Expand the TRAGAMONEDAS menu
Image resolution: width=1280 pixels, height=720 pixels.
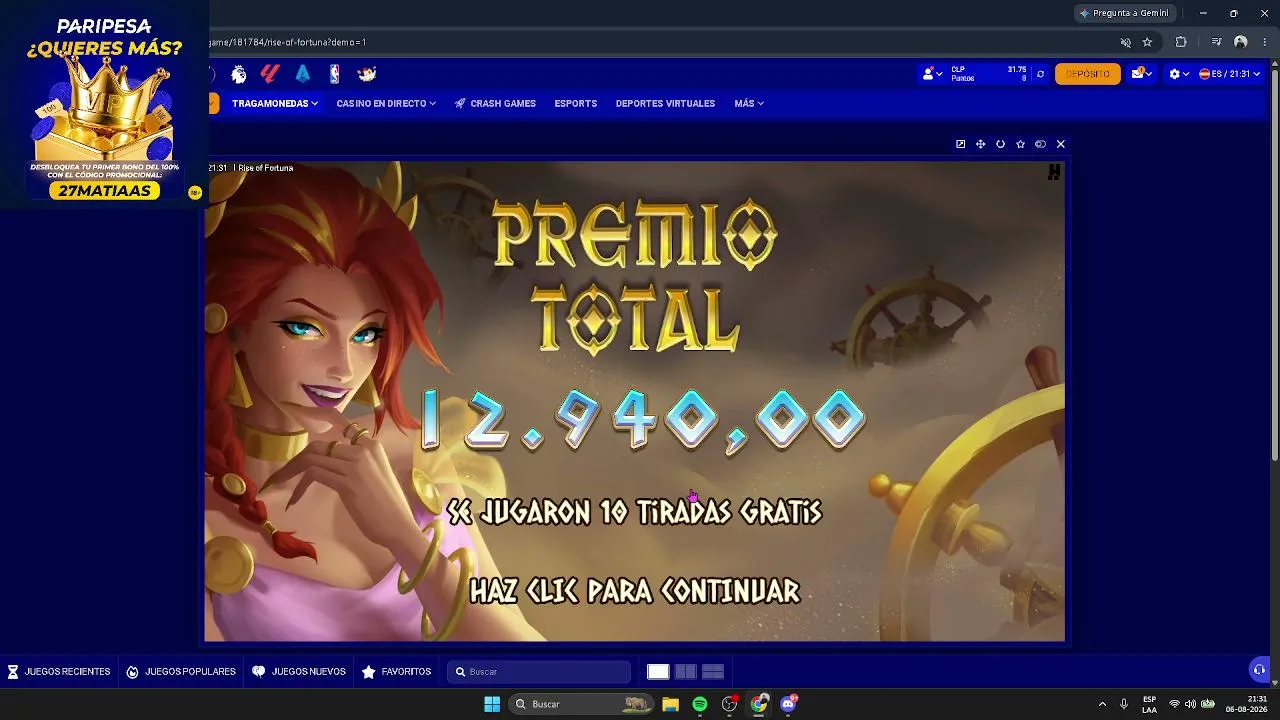click(275, 103)
